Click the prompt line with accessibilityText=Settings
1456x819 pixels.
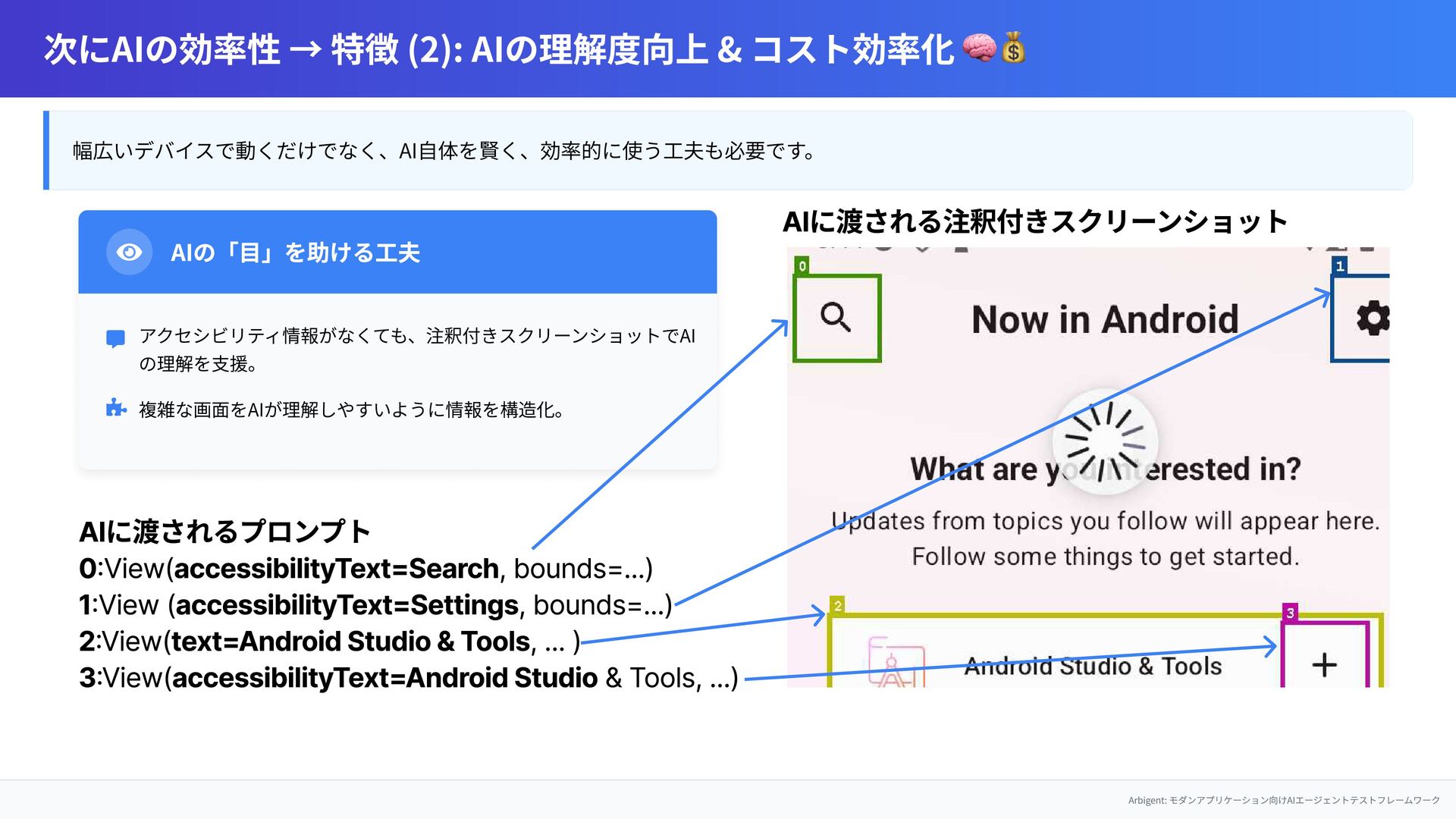point(375,605)
